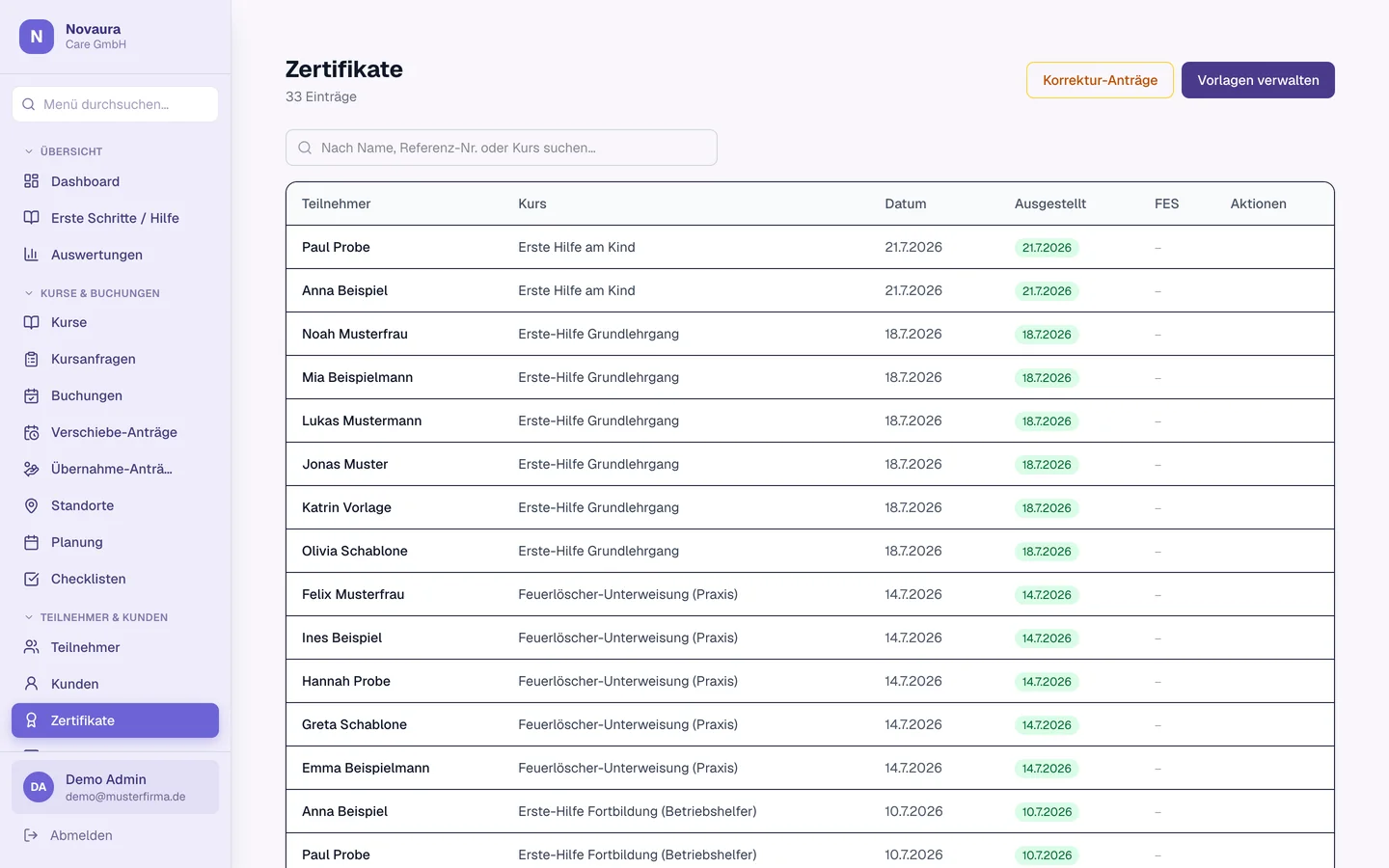
Task: Open the Teilnehmer menu entry
Action: [115, 647]
